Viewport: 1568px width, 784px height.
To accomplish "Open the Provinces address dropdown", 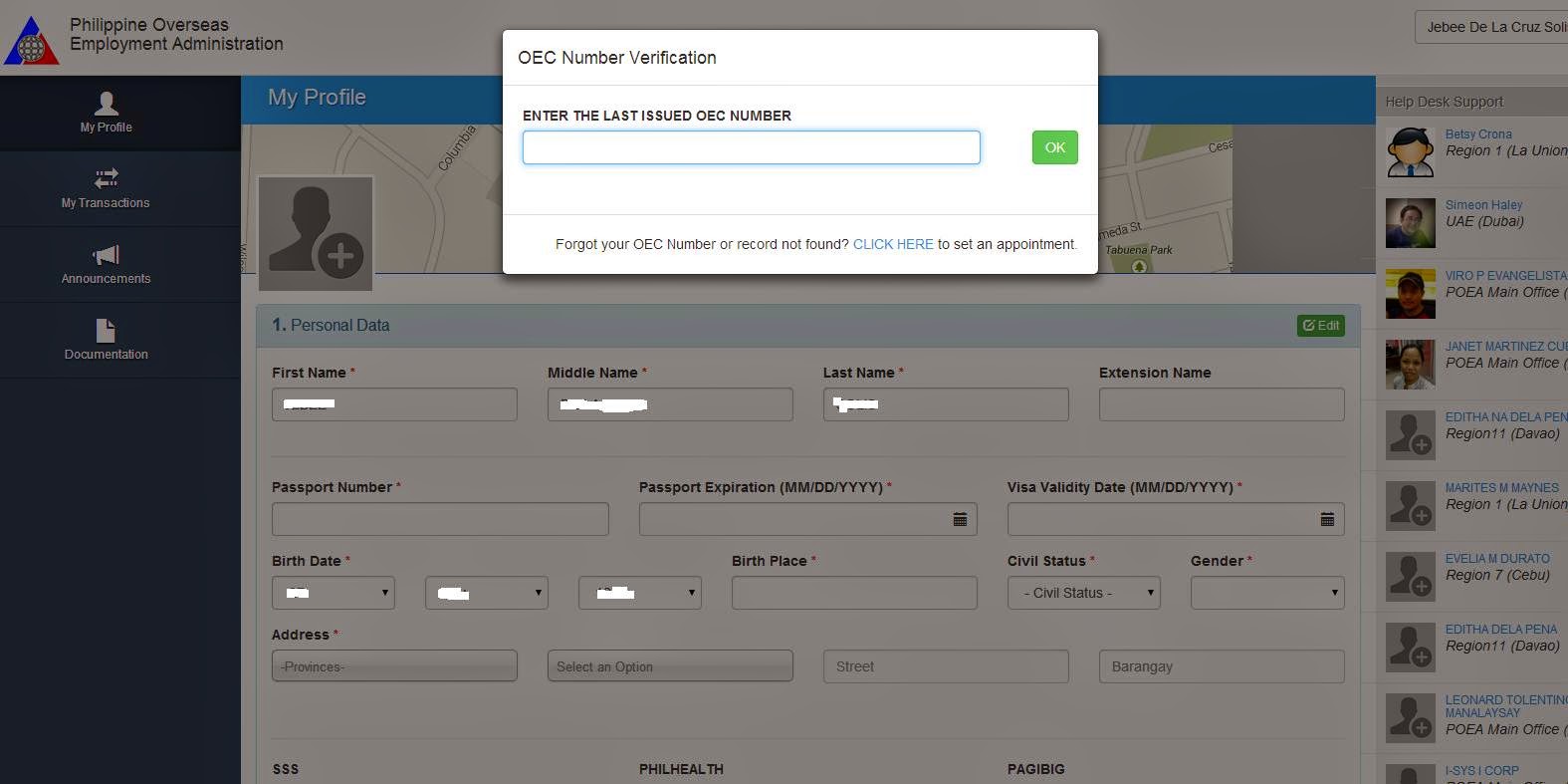I will [394, 666].
